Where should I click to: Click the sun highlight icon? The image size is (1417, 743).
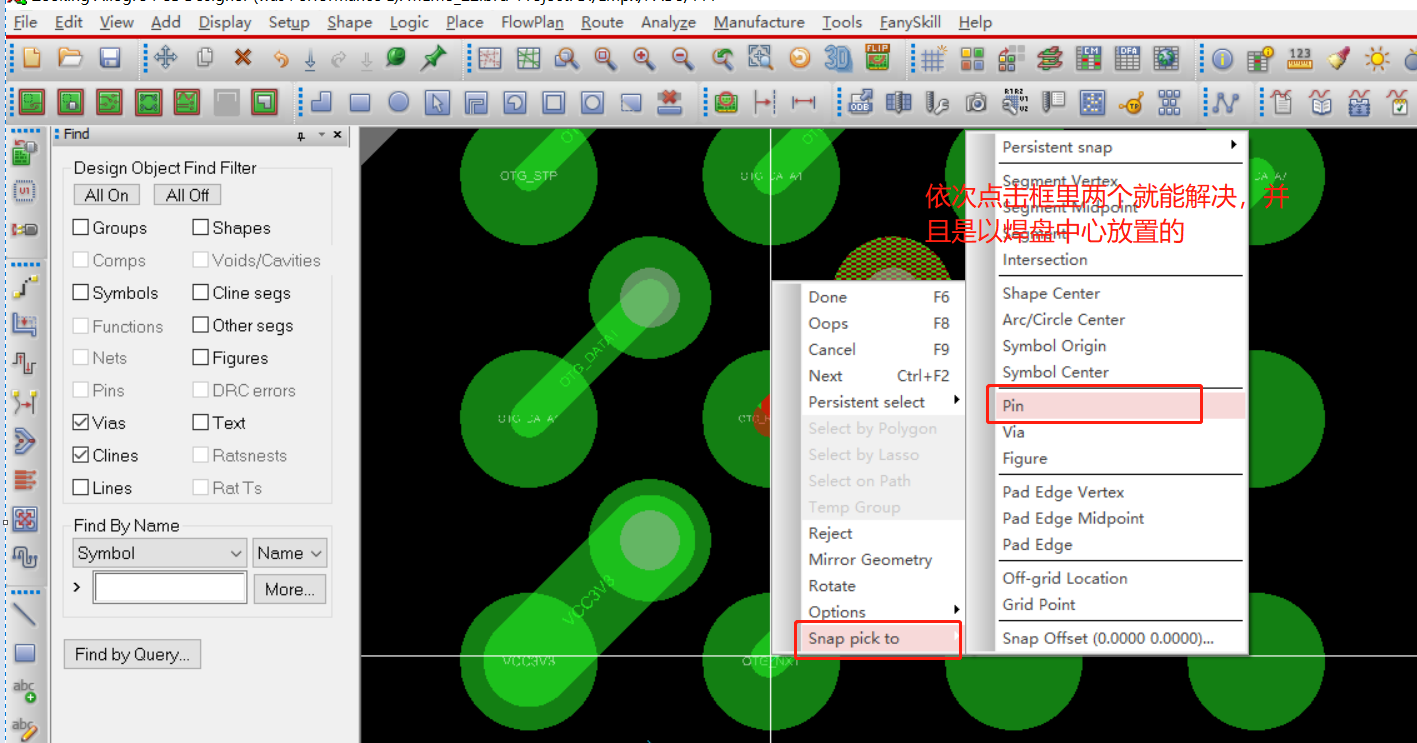click(1378, 59)
